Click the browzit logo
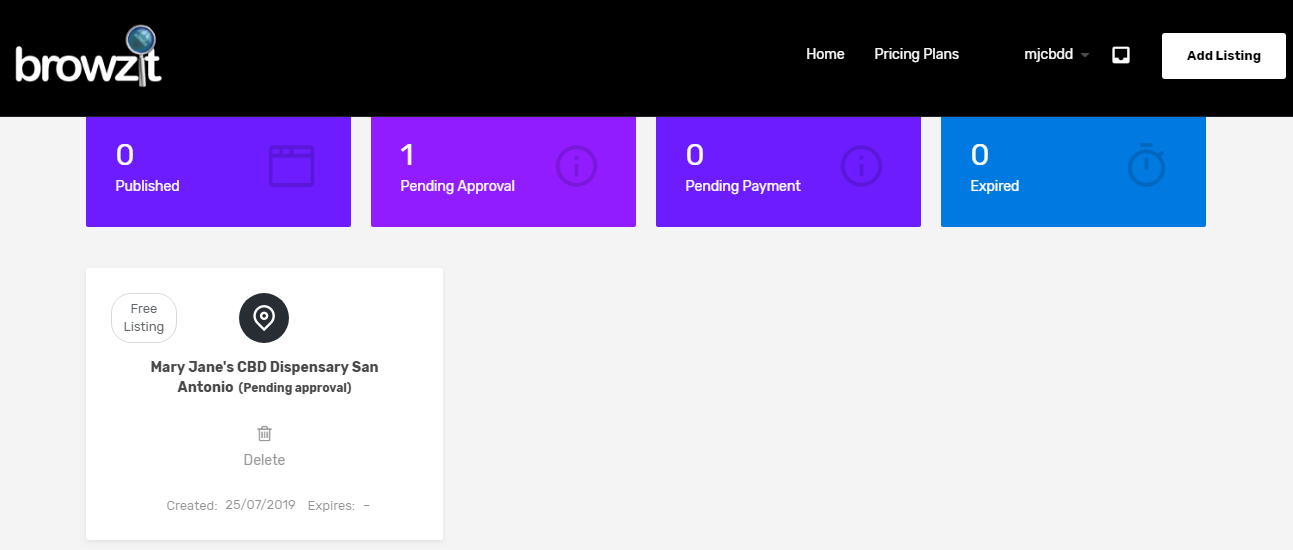The width and height of the screenshot is (1293, 550). coord(88,56)
